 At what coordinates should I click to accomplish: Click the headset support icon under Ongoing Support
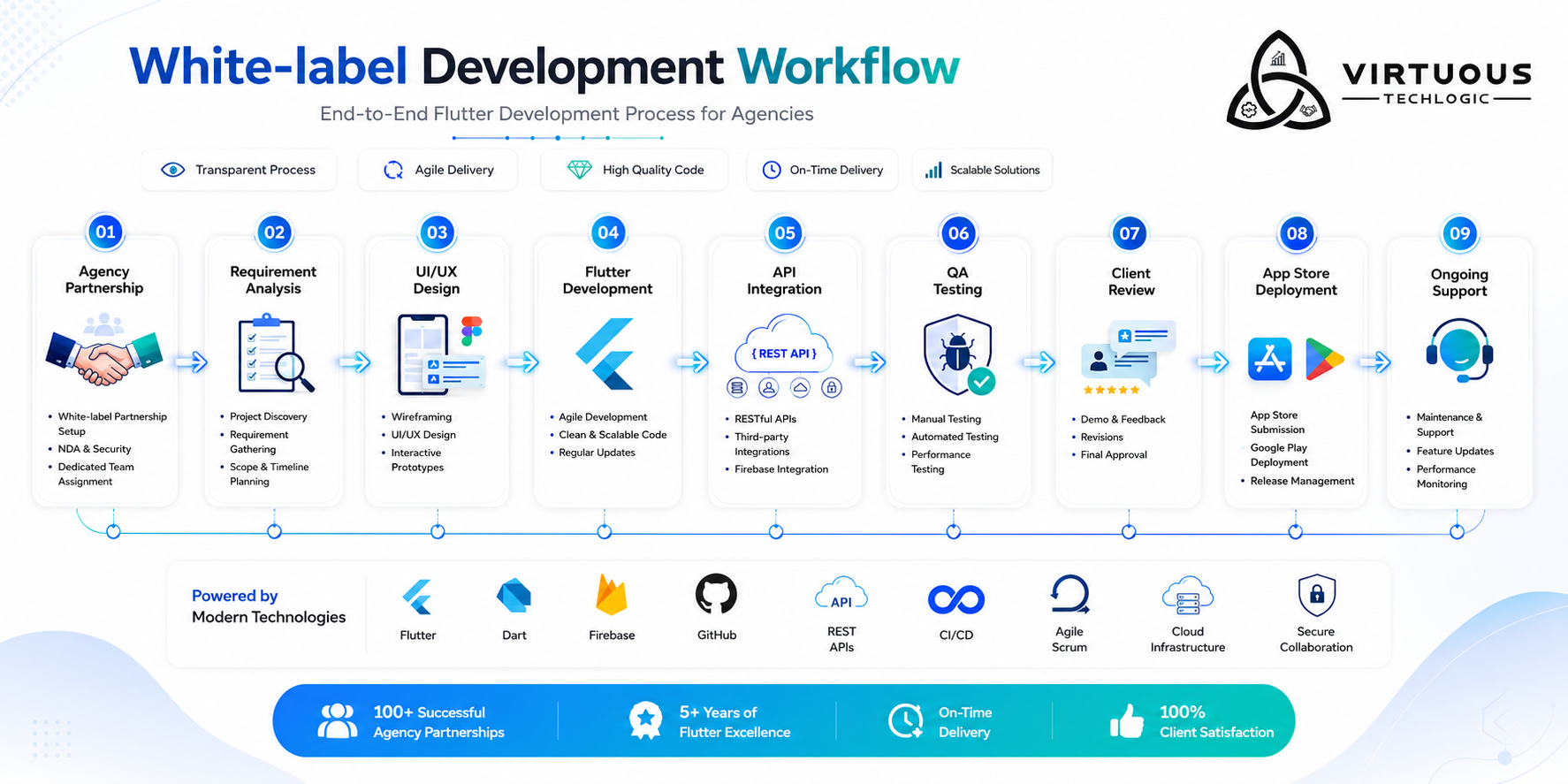pyautogui.click(x=1459, y=352)
